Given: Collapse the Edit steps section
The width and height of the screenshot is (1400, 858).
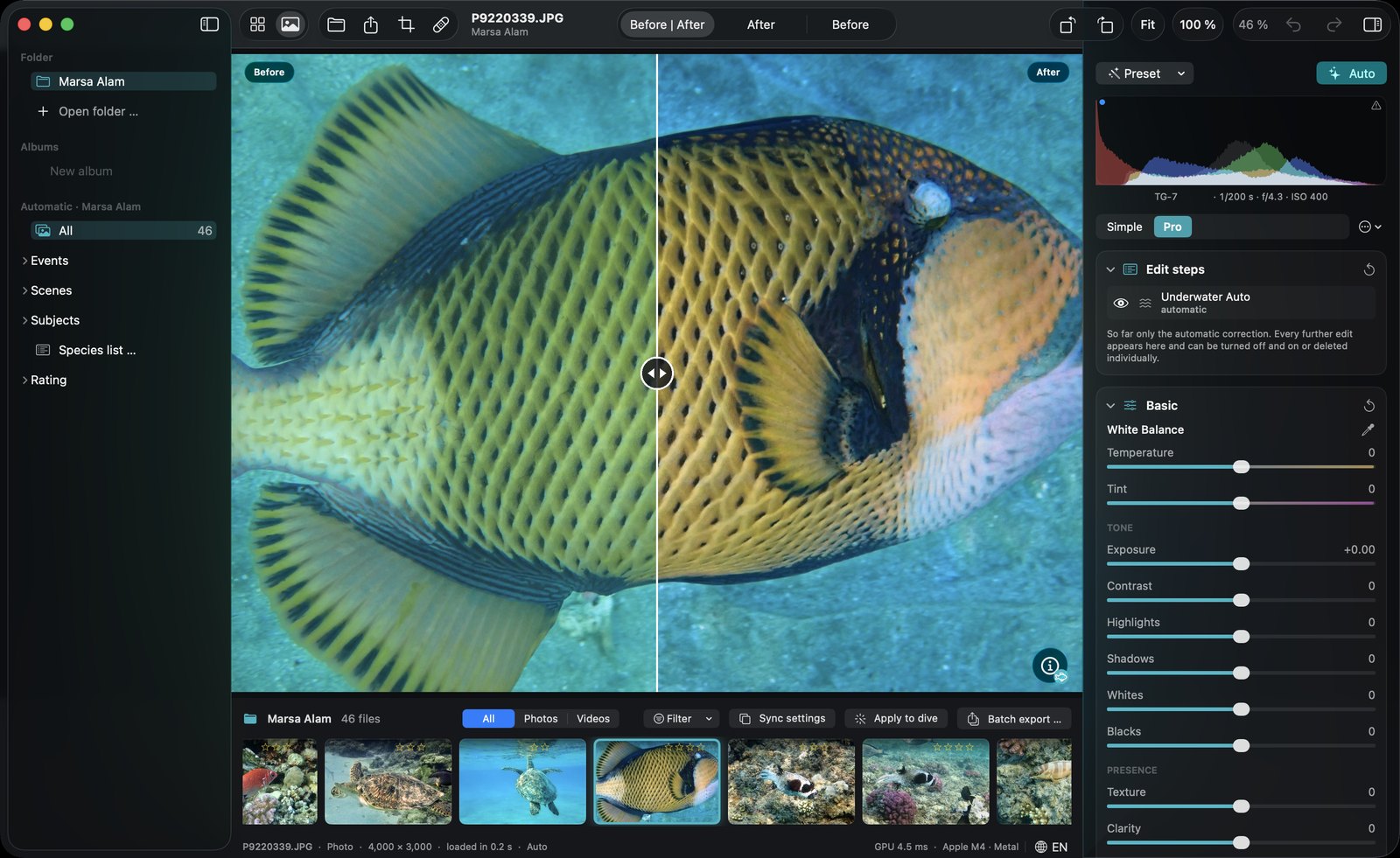Looking at the screenshot, I should (x=1110, y=269).
